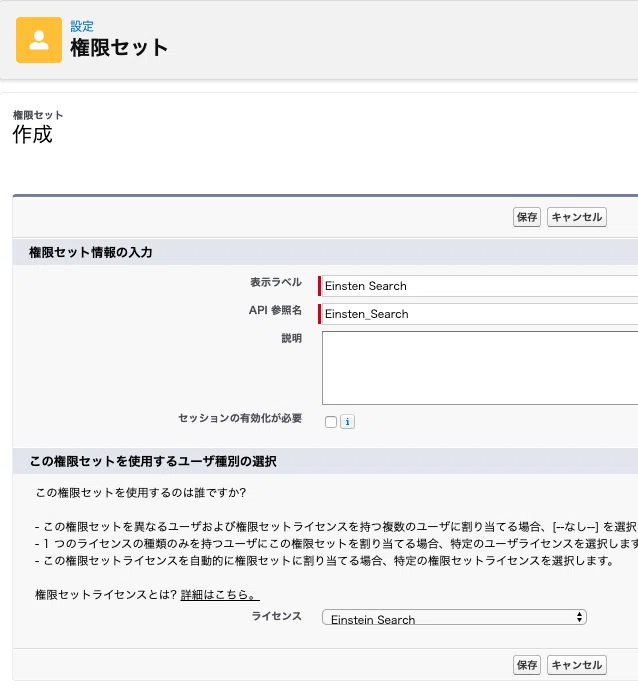Click the orange permission set user icon

(x=39, y=40)
